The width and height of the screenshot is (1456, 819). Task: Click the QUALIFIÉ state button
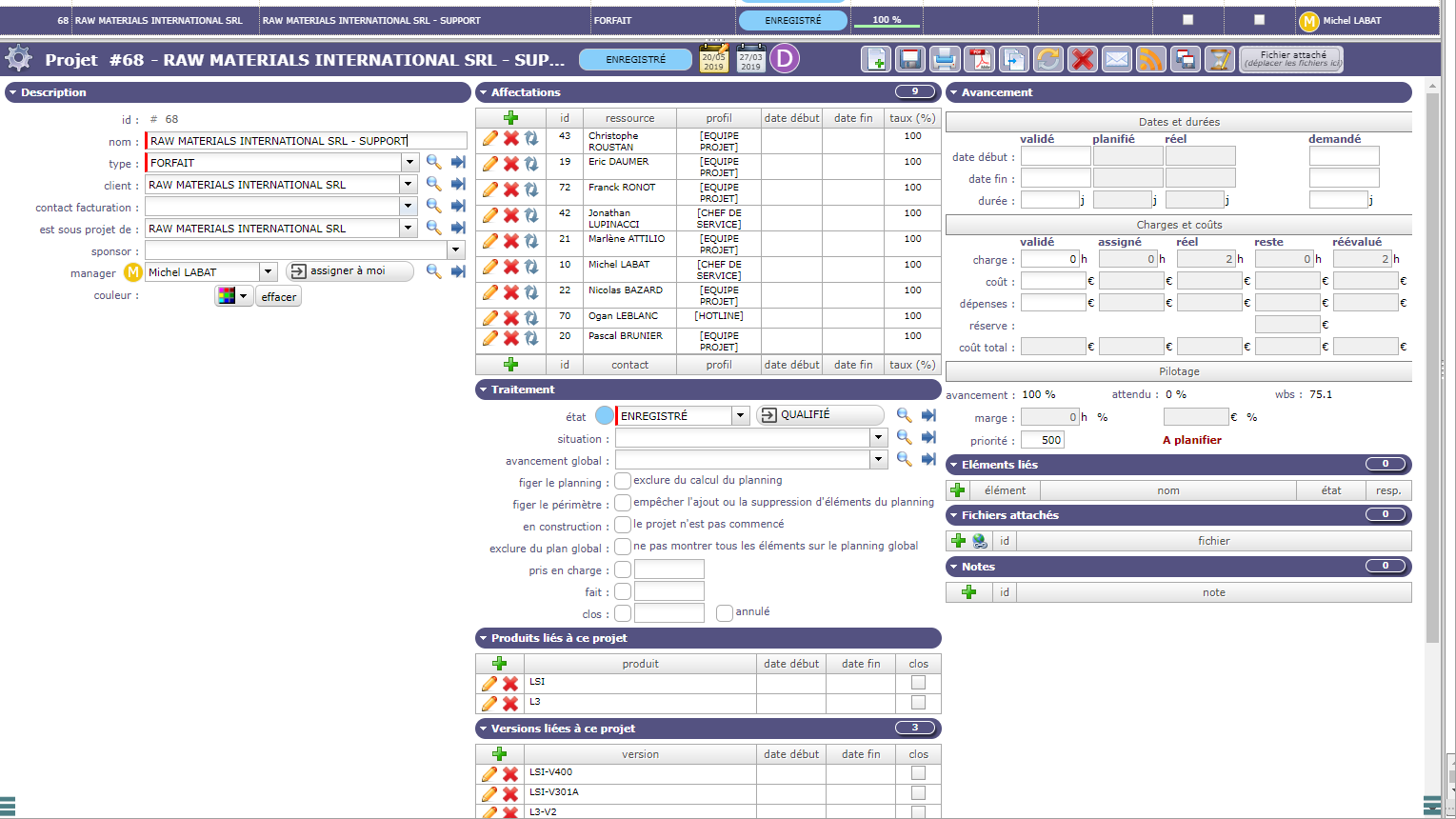pos(820,415)
